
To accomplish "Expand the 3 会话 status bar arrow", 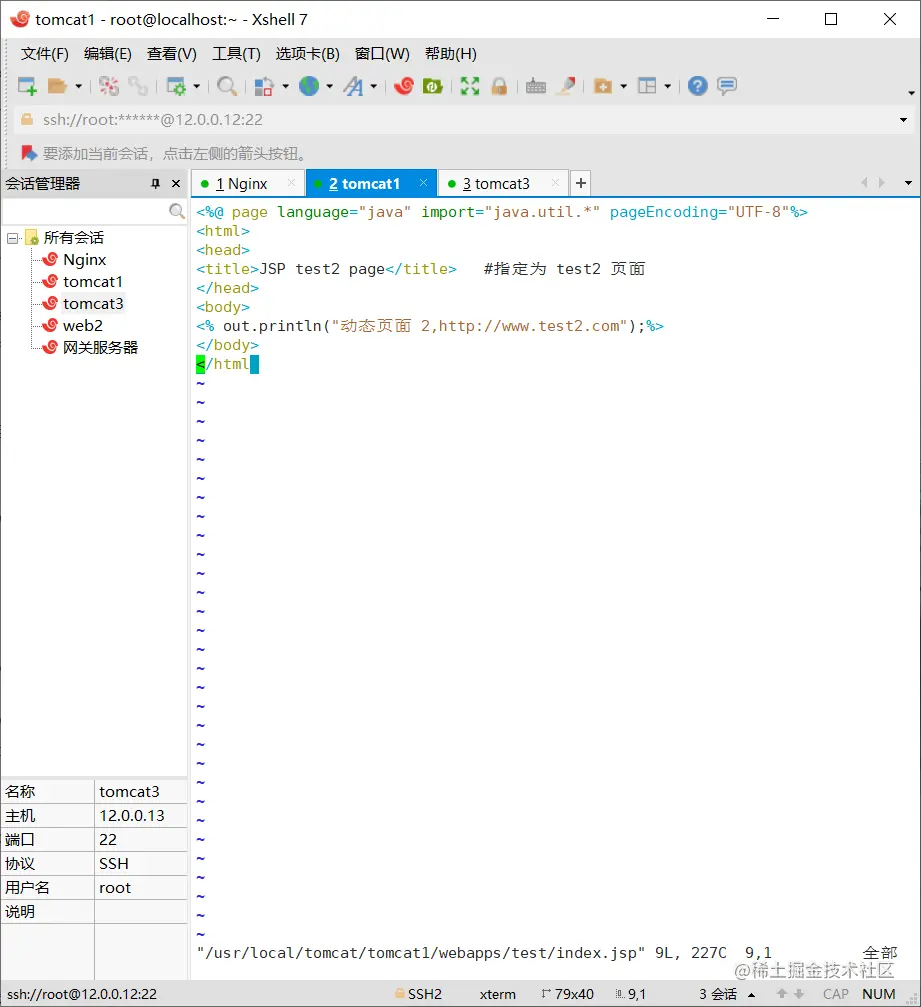I will 751,995.
